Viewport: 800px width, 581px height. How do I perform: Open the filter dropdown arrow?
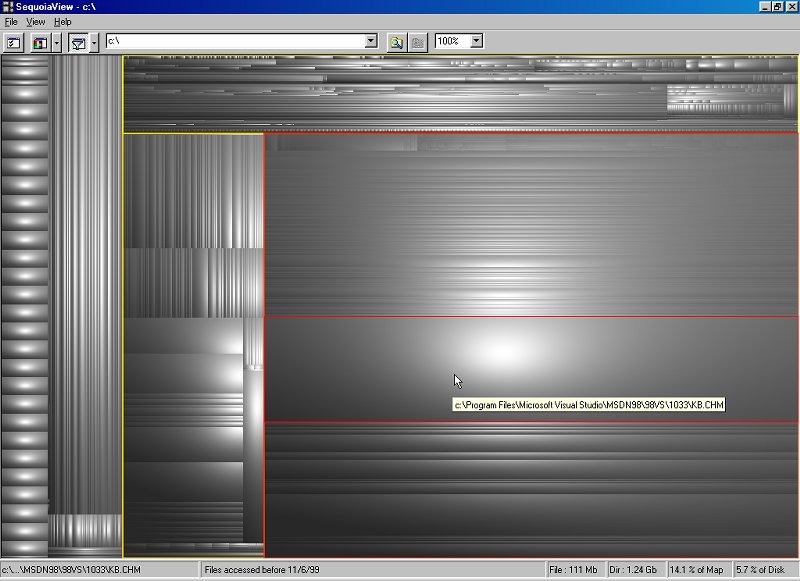(x=94, y=42)
